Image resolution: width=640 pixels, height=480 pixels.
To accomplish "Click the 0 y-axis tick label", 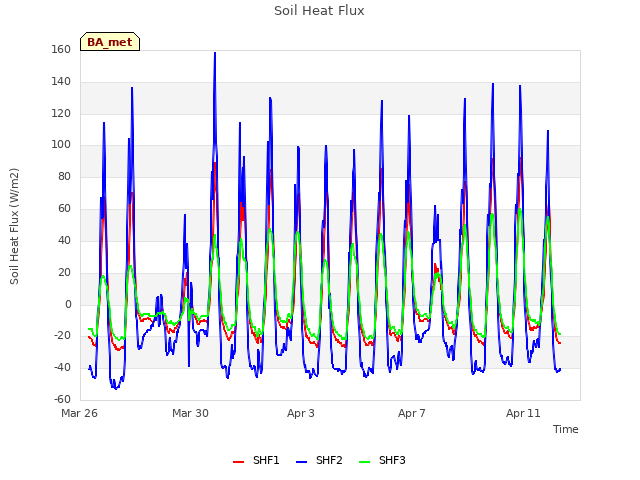I will 68,304.
